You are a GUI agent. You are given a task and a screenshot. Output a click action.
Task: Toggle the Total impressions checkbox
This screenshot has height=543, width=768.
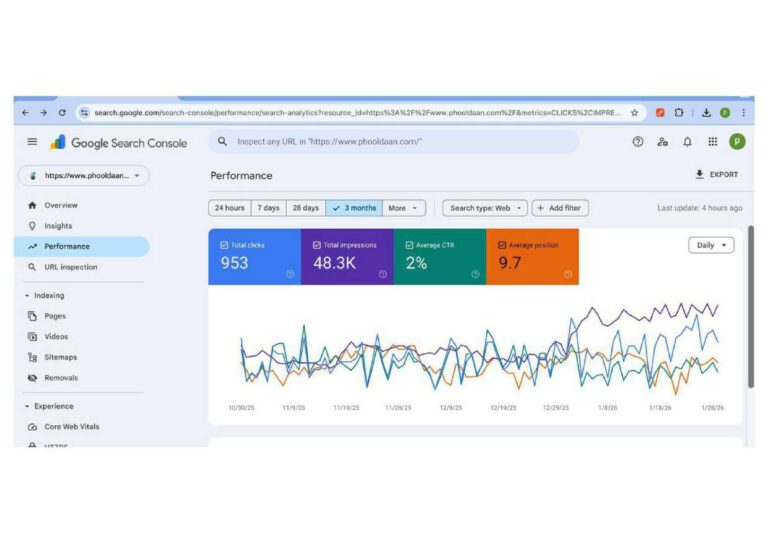point(317,245)
